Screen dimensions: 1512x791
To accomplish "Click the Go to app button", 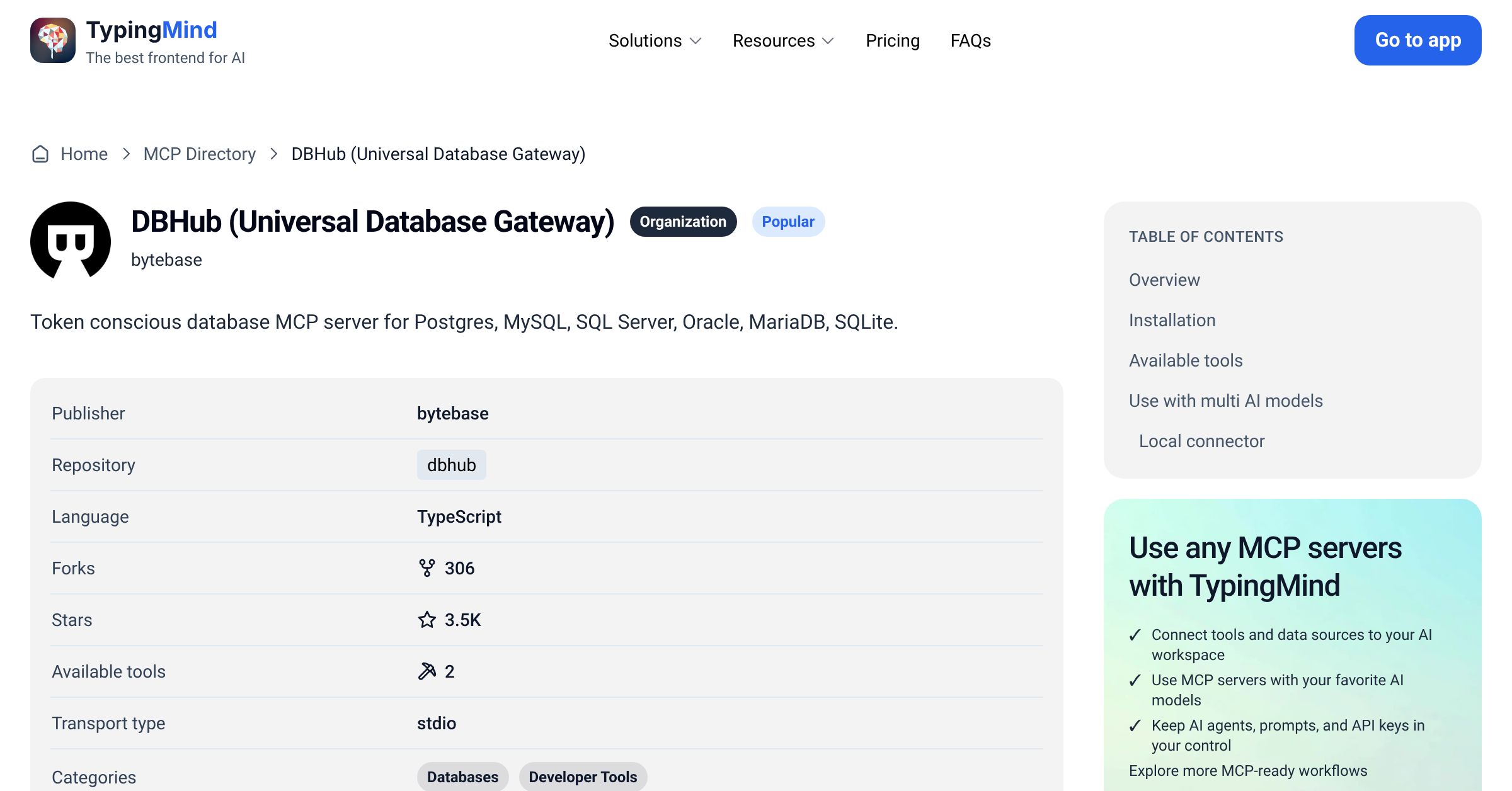I will point(1417,40).
